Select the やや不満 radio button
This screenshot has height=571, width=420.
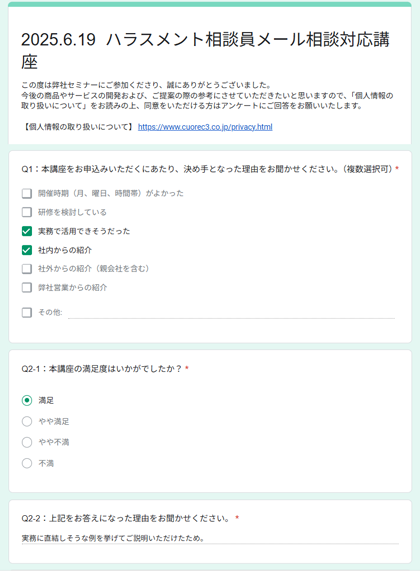pos(27,442)
